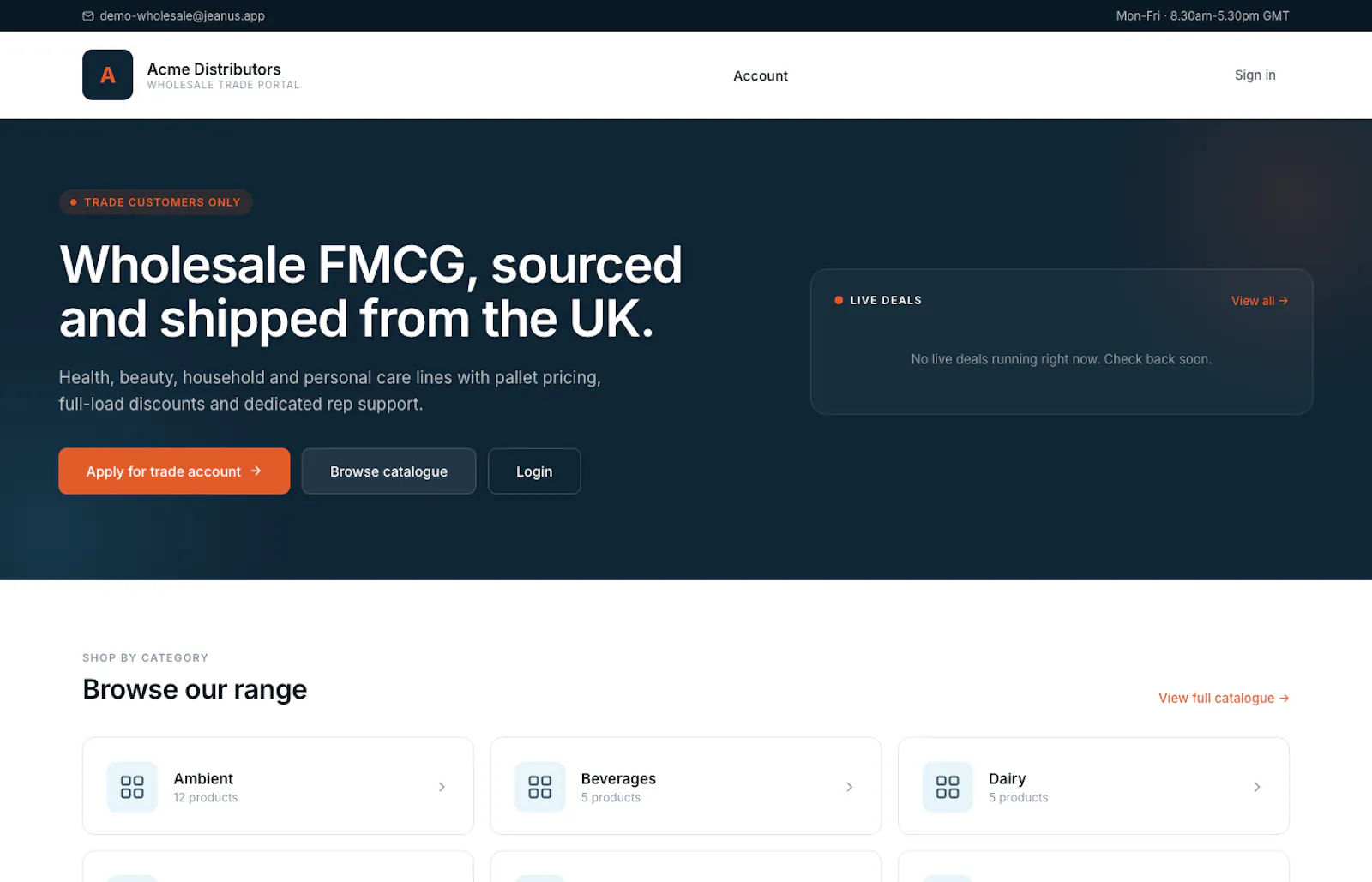This screenshot has height=882, width=1372.
Task: Open the Sign in link in header
Action: pos(1255,75)
